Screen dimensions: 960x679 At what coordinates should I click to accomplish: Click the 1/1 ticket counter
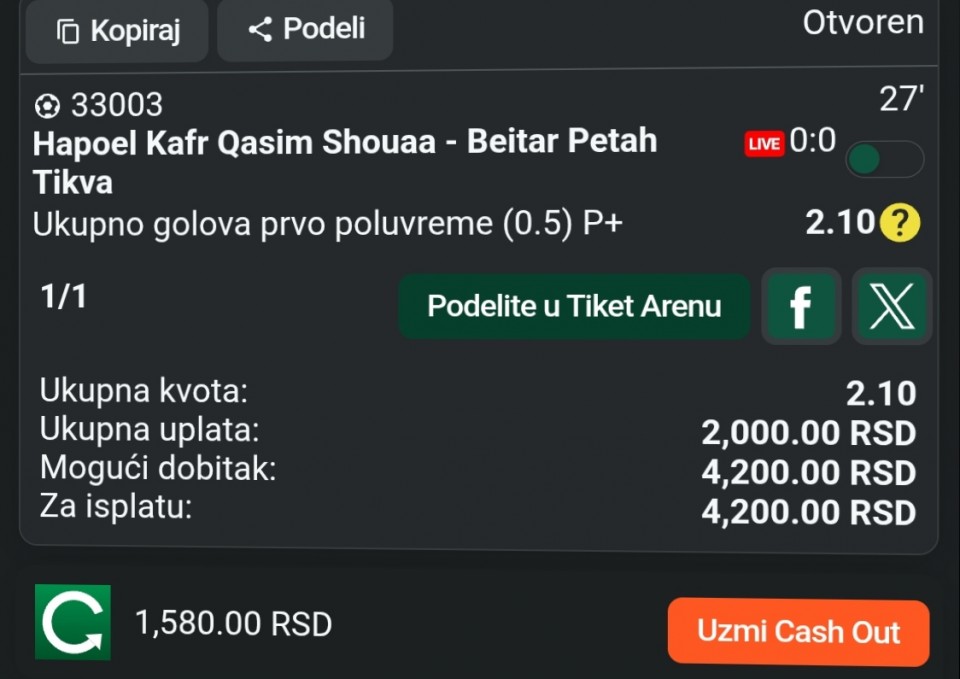point(64,297)
